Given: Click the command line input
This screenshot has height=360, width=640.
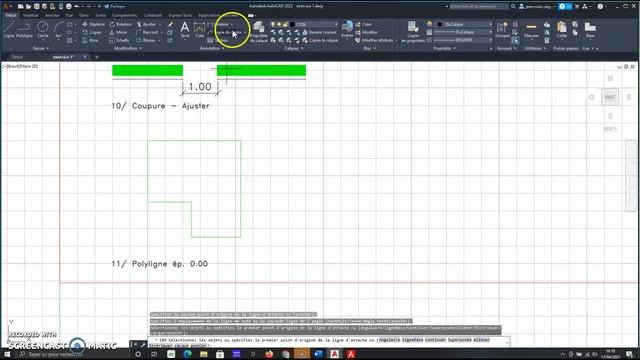Looking at the screenshot, I should [x=329, y=342].
